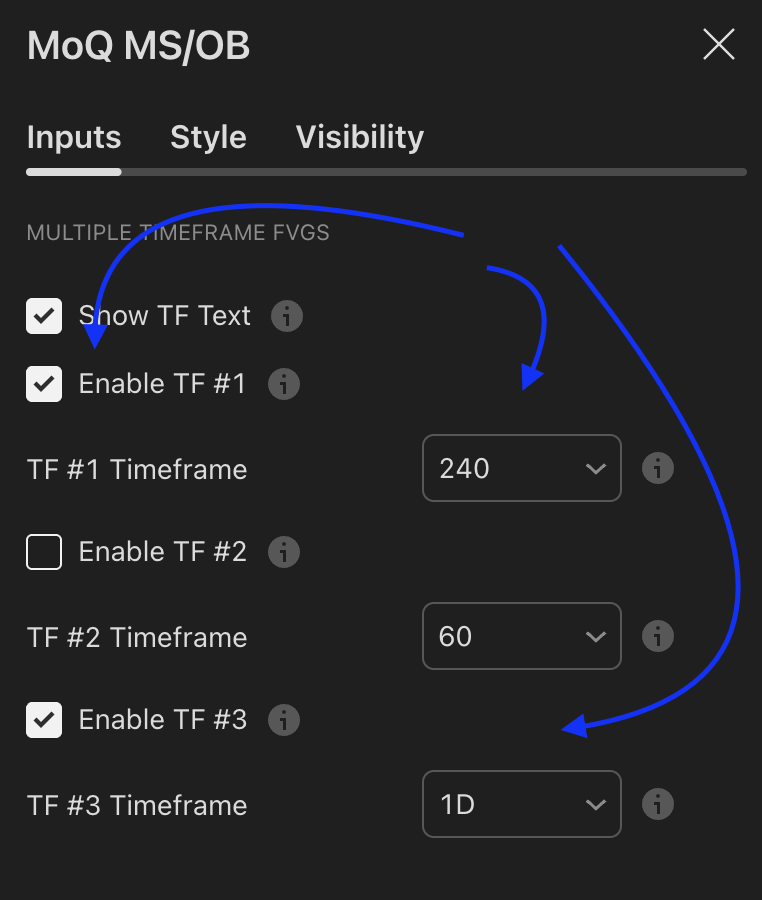
Task: Uncheck the Show TF Text checkbox
Action: (x=44, y=316)
